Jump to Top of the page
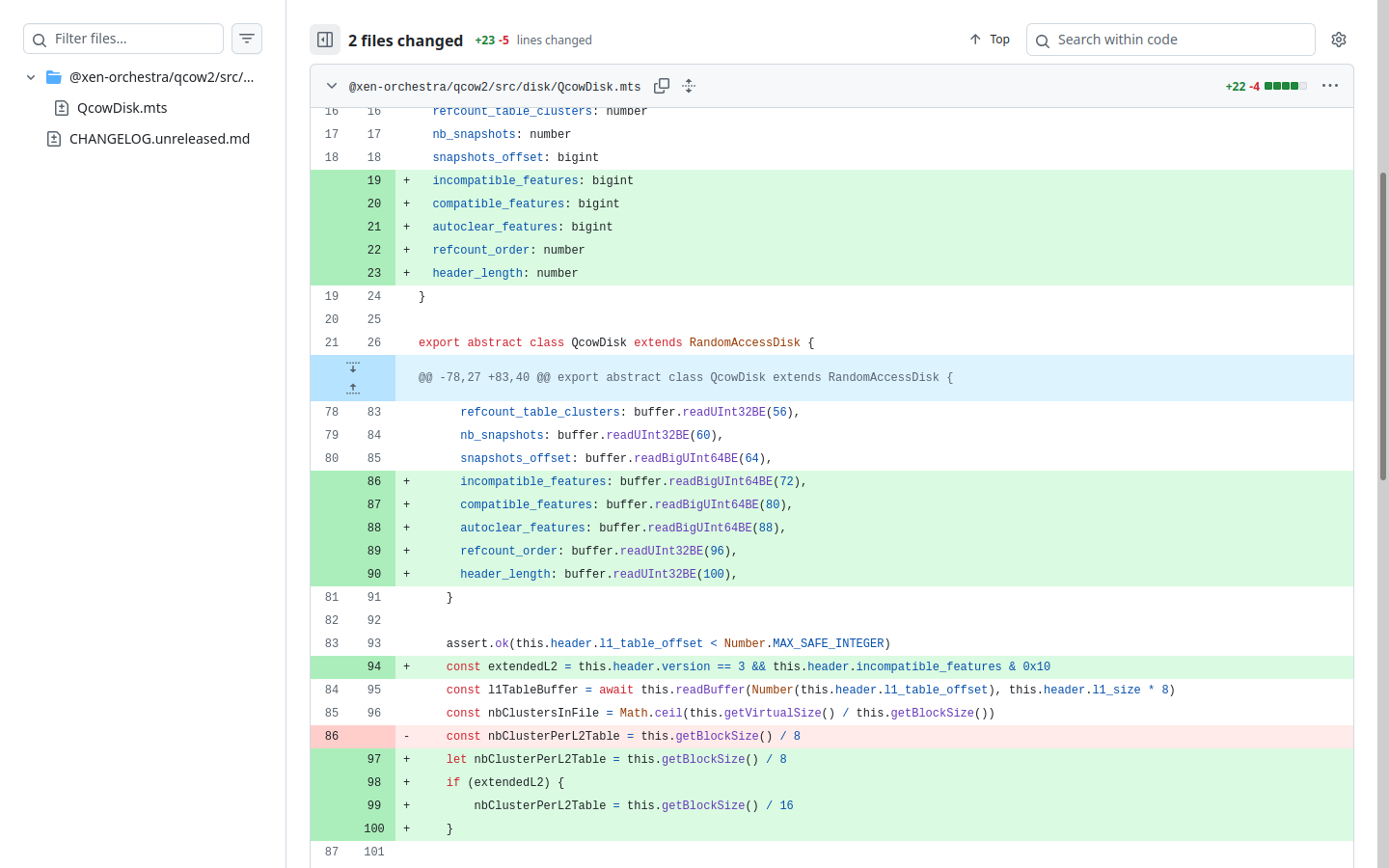The image size is (1389, 868). (x=990, y=40)
